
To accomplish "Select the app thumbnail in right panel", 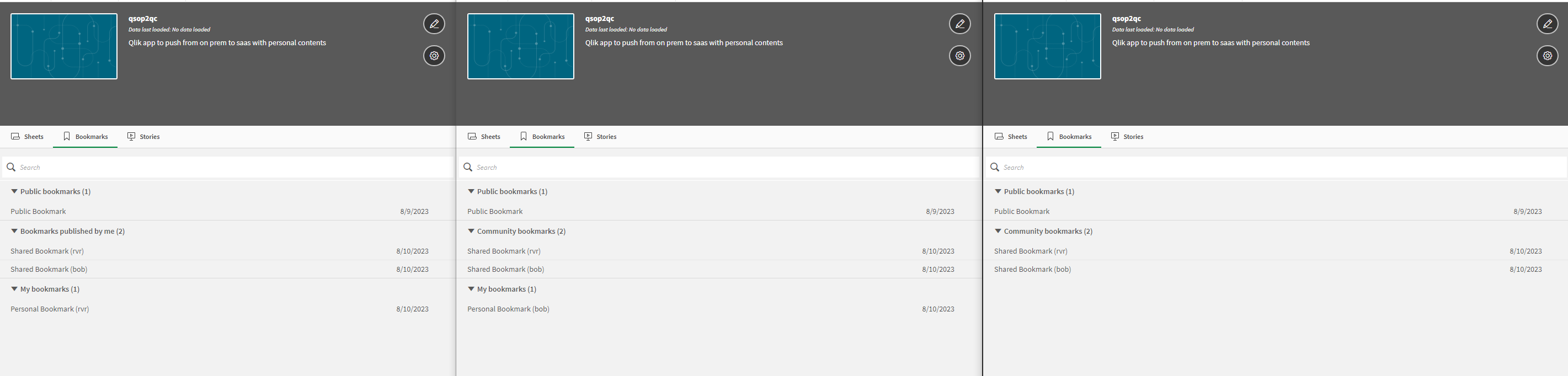I will pyautogui.click(x=1048, y=46).
